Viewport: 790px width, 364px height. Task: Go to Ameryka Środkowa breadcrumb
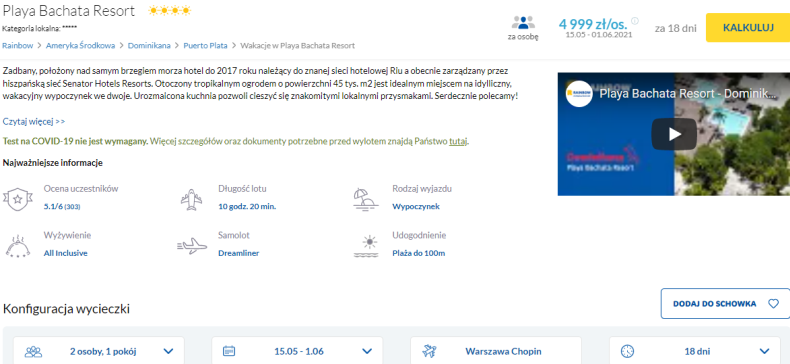click(x=80, y=45)
